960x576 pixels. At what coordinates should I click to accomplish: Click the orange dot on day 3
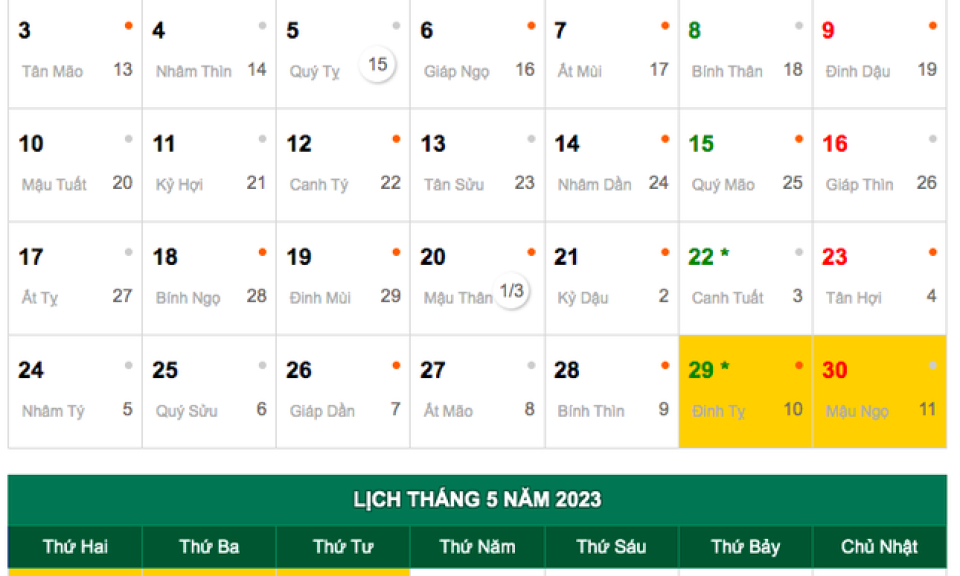point(129,26)
